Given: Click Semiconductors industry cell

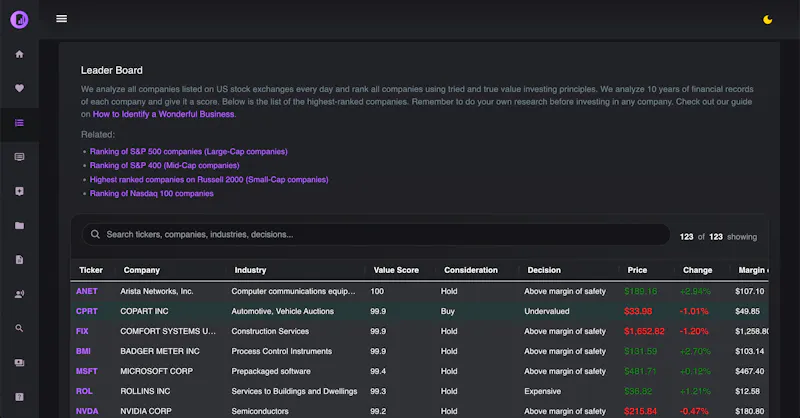Looking at the screenshot, I should (x=260, y=411).
